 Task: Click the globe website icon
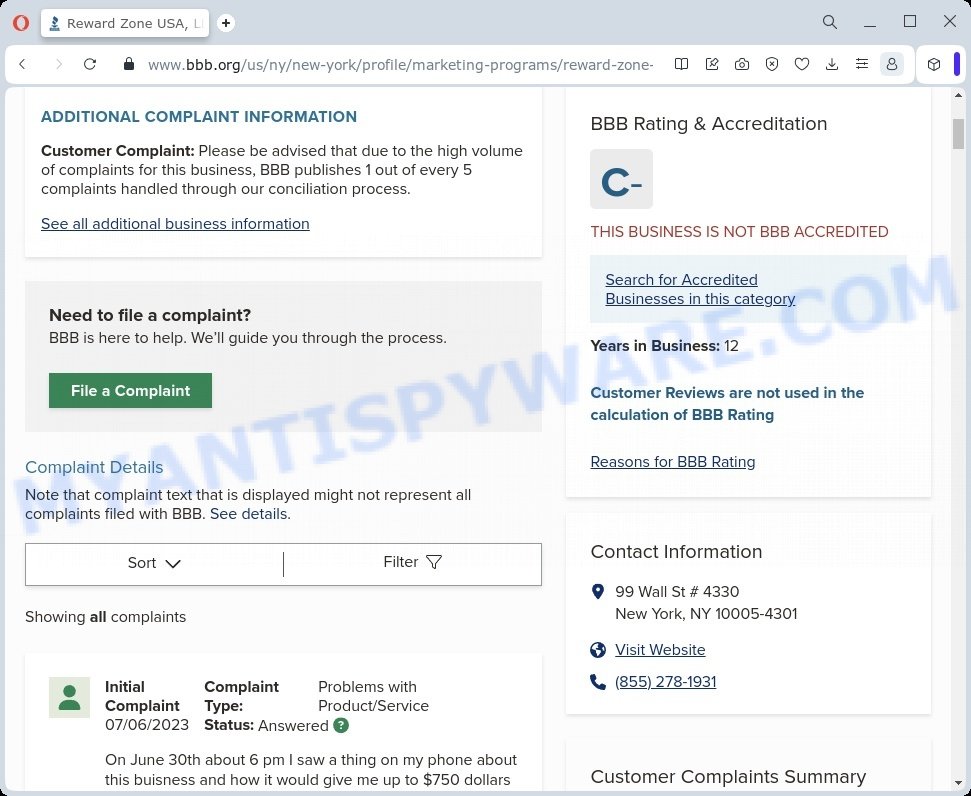point(598,650)
